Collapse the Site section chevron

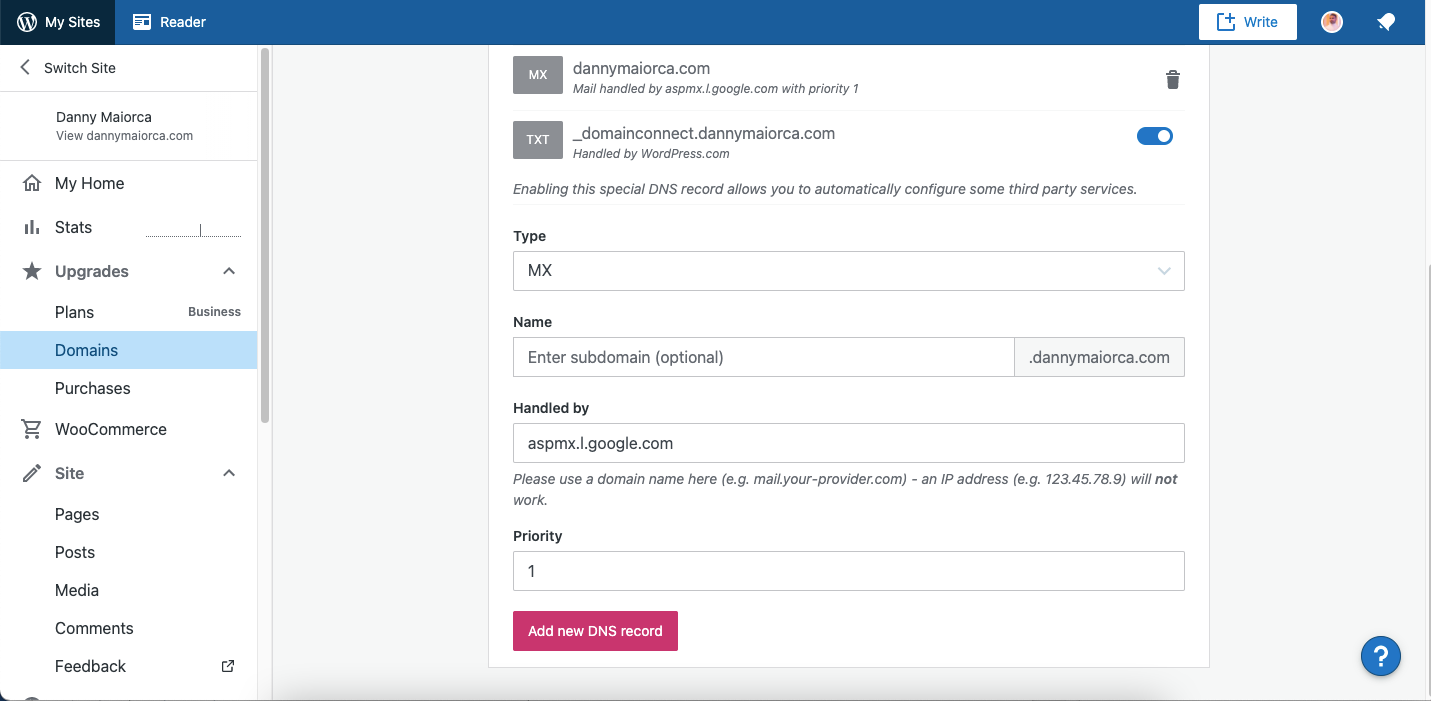(229, 473)
